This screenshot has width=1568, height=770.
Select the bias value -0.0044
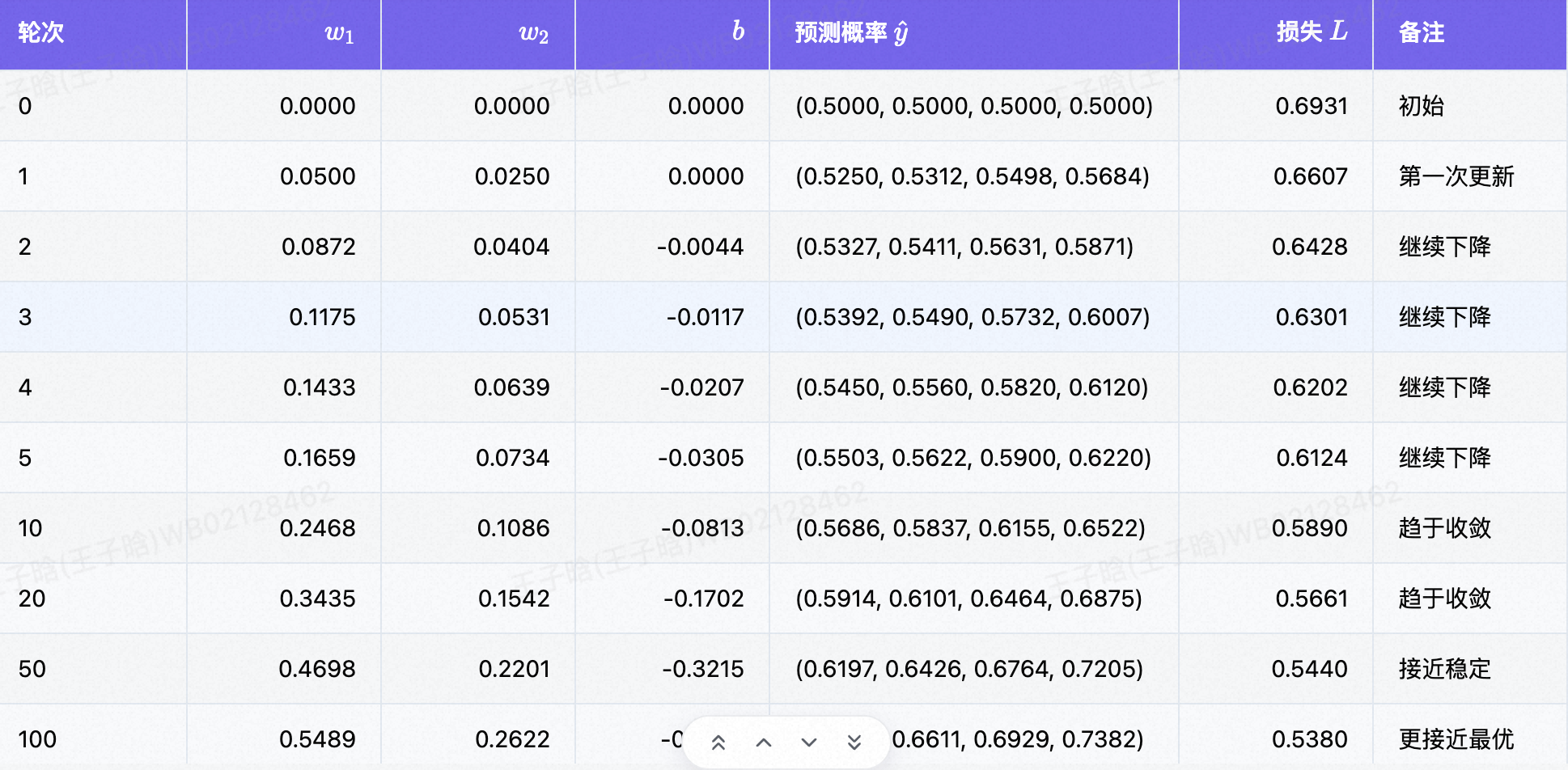(x=701, y=247)
